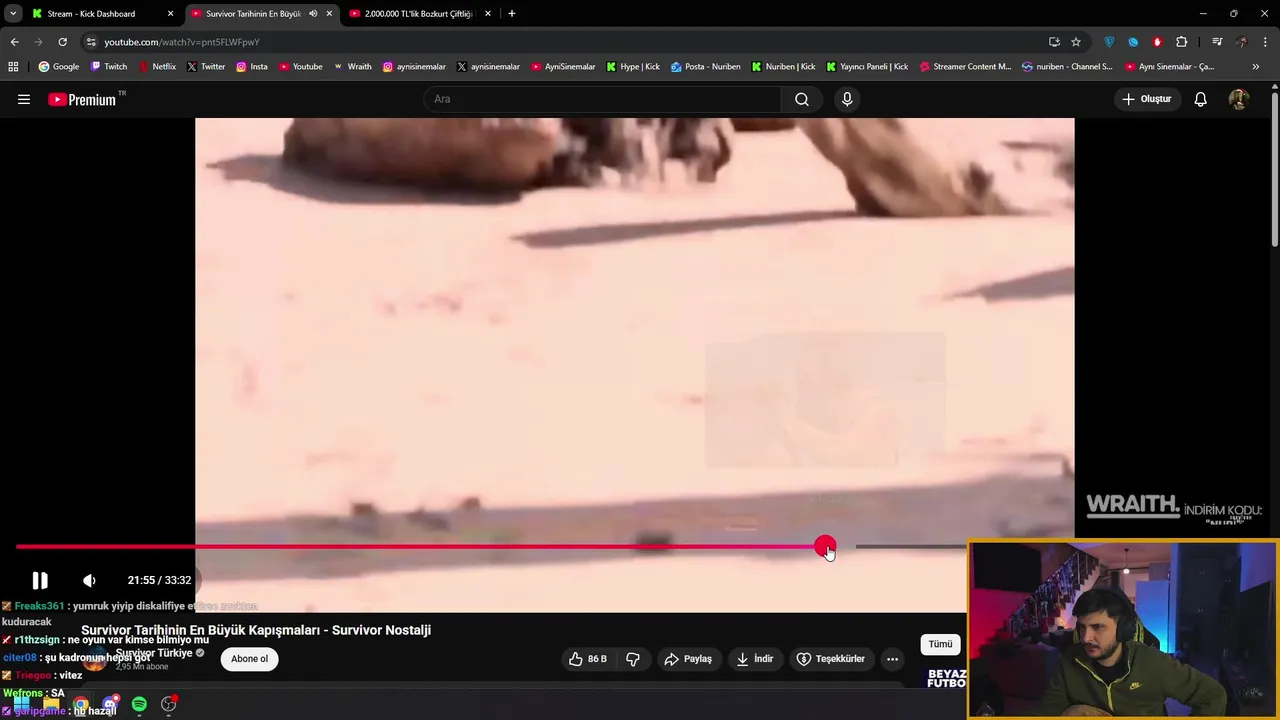
Task: Open the Survivor Türkiye channel name
Action: [x=153, y=653]
